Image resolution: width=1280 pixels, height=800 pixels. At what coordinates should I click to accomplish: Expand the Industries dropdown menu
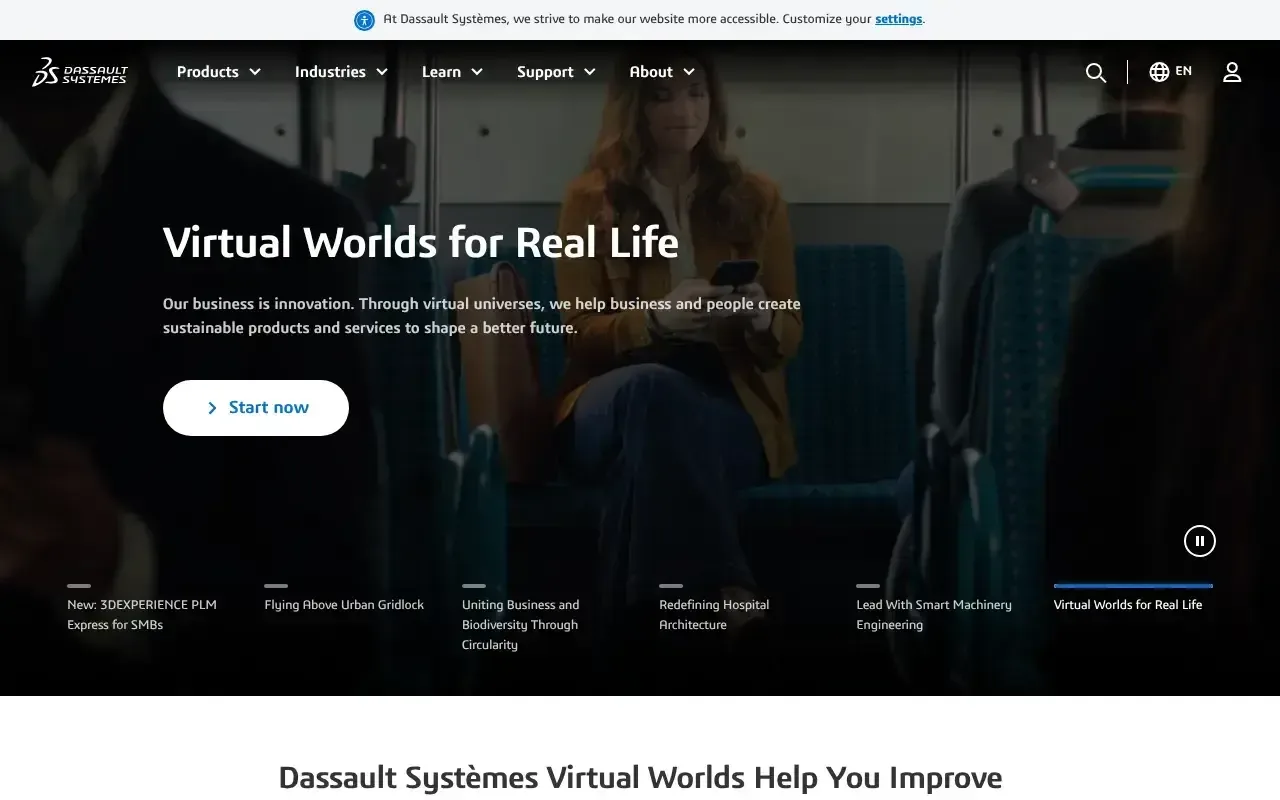coord(341,71)
